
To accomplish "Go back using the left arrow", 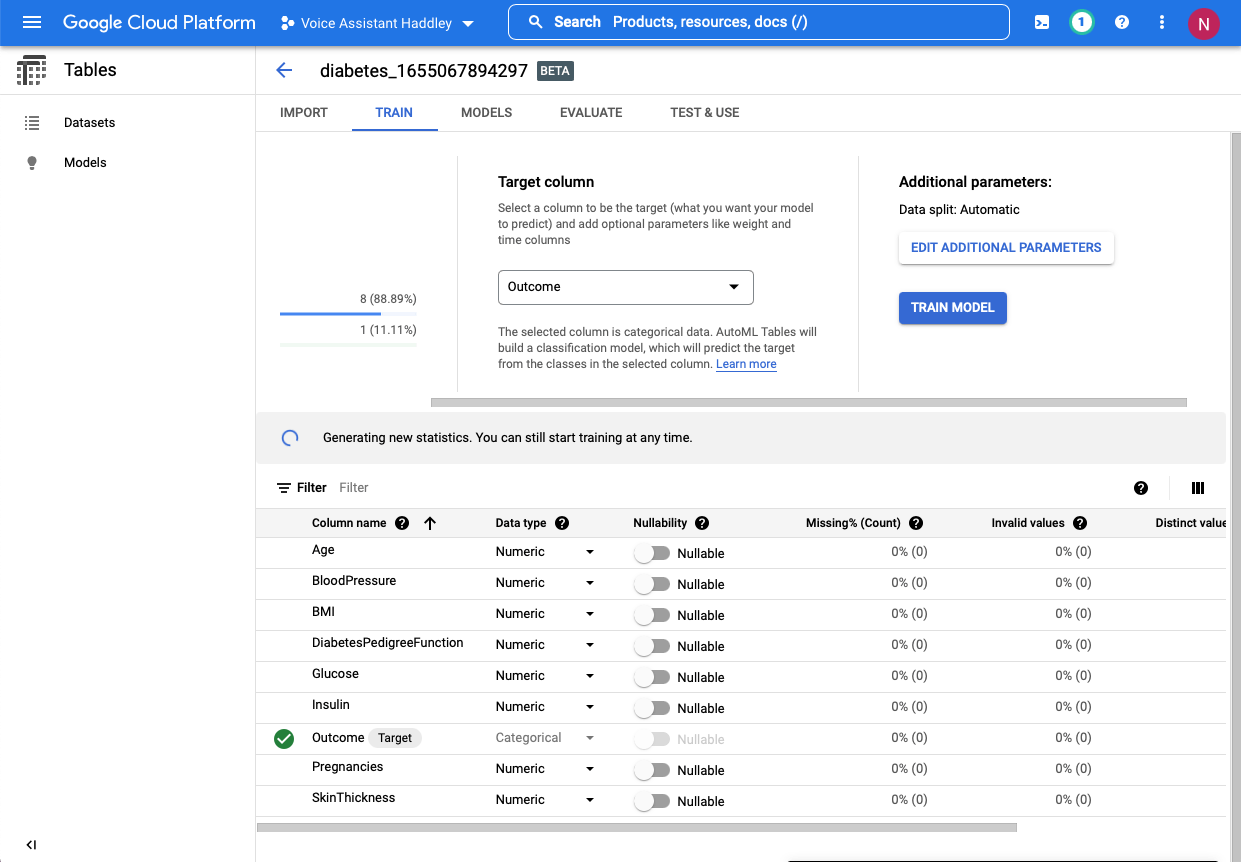I will [x=284, y=70].
